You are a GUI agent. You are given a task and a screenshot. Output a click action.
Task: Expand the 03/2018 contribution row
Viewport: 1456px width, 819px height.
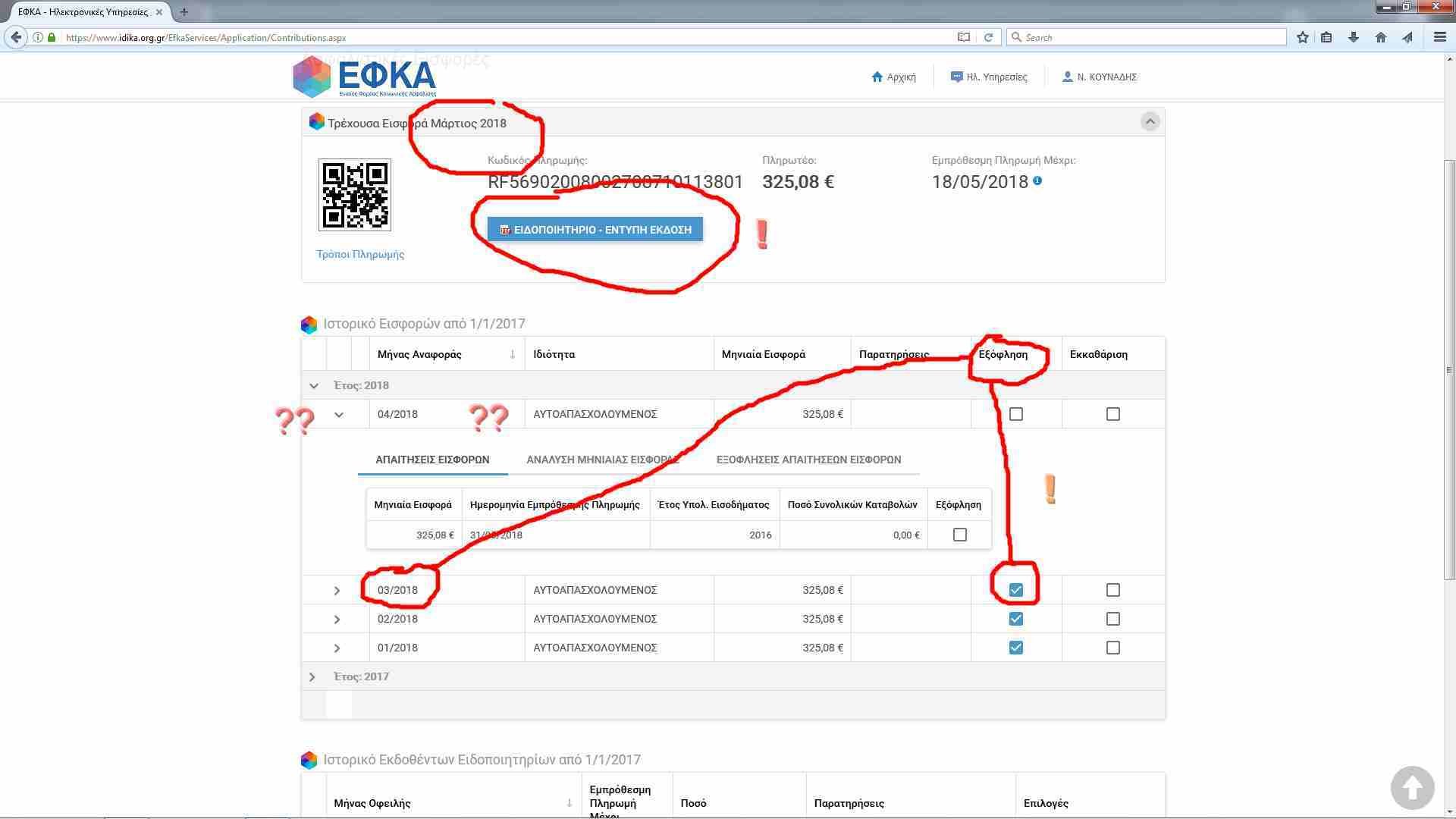click(337, 591)
